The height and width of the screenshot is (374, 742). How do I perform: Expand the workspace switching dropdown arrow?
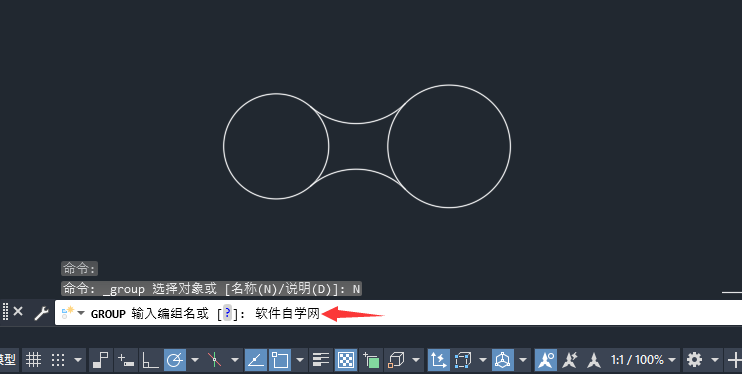[x=715, y=360]
